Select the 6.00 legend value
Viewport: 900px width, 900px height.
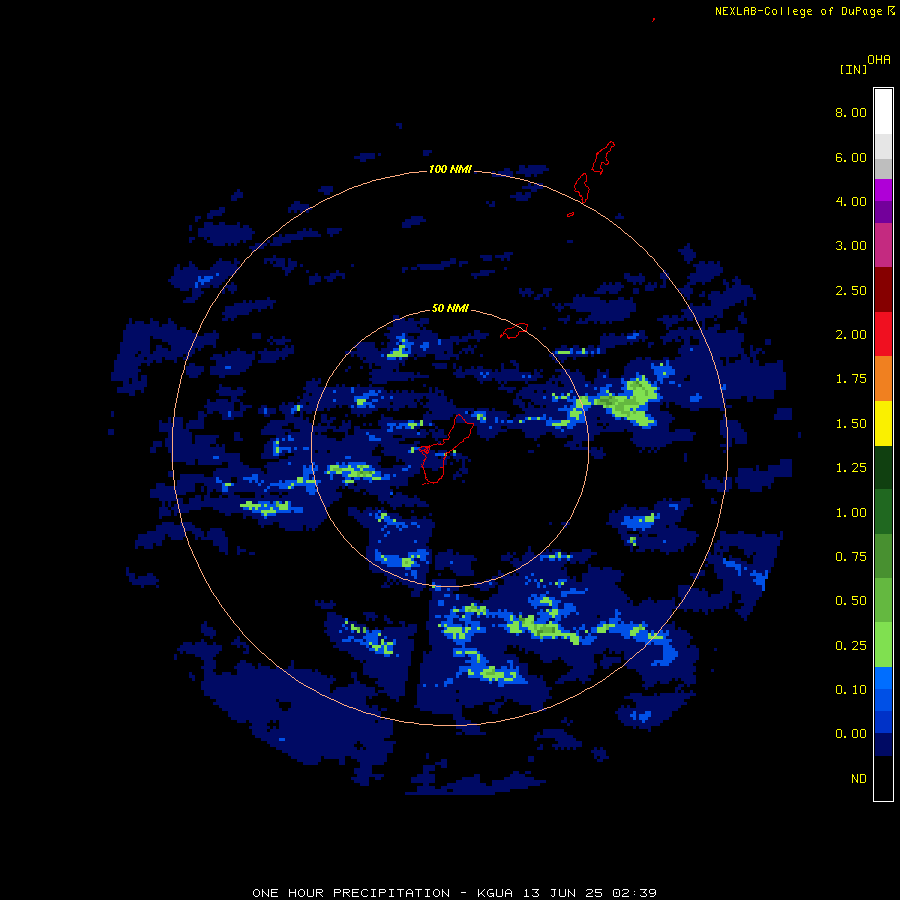tap(851, 157)
